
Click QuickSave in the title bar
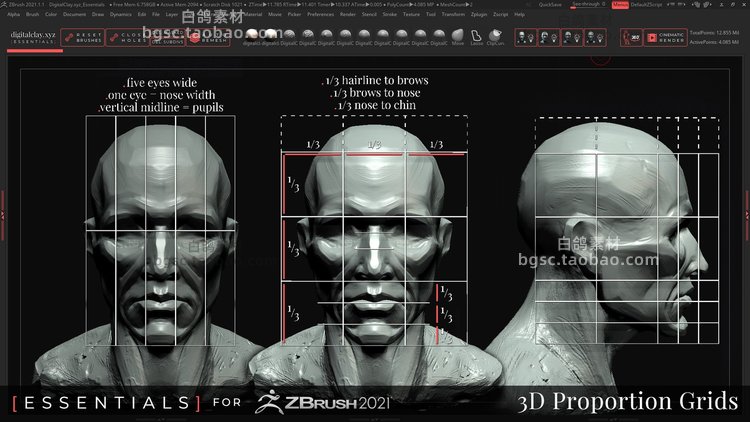point(551,4)
